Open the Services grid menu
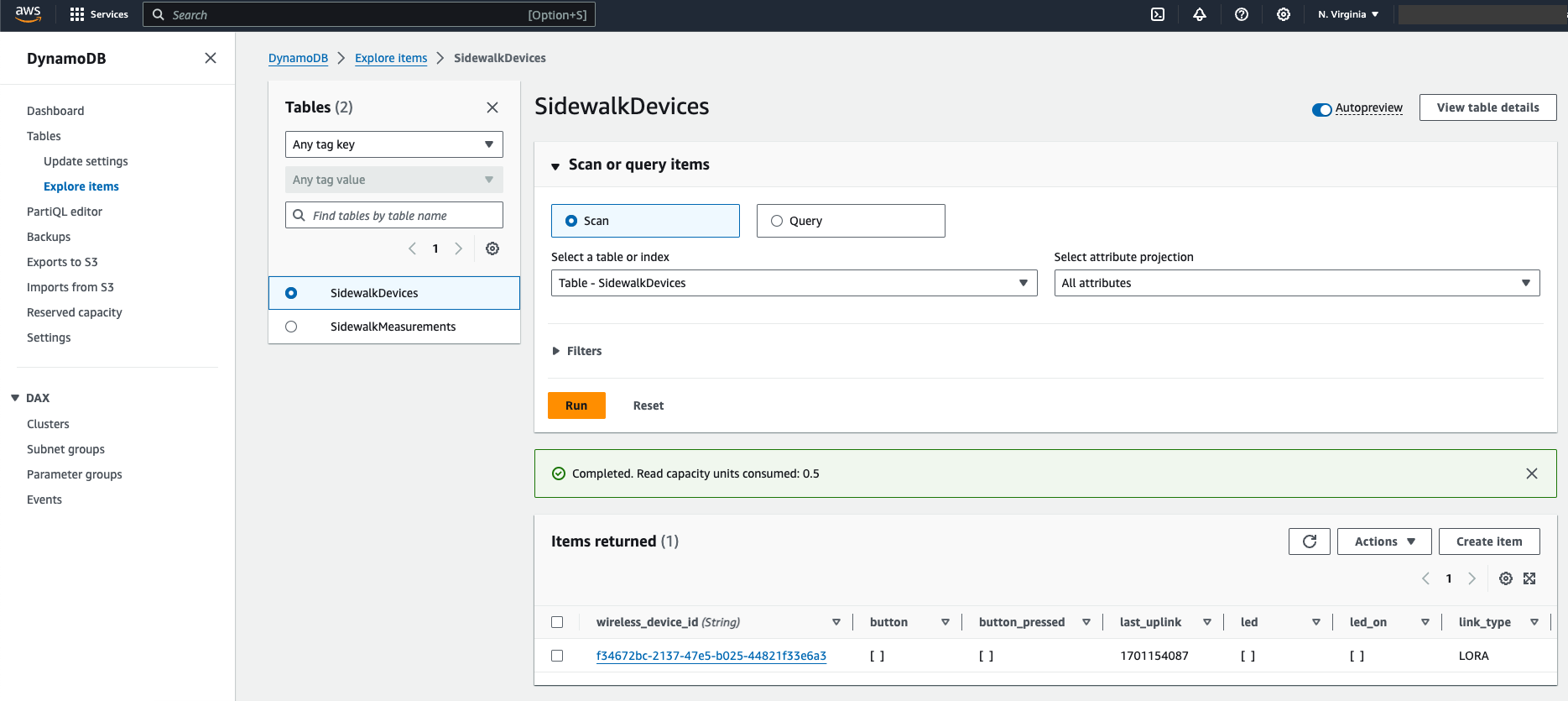The width and height of the screenshot is (1568, 701). click(x=99, y=14)
